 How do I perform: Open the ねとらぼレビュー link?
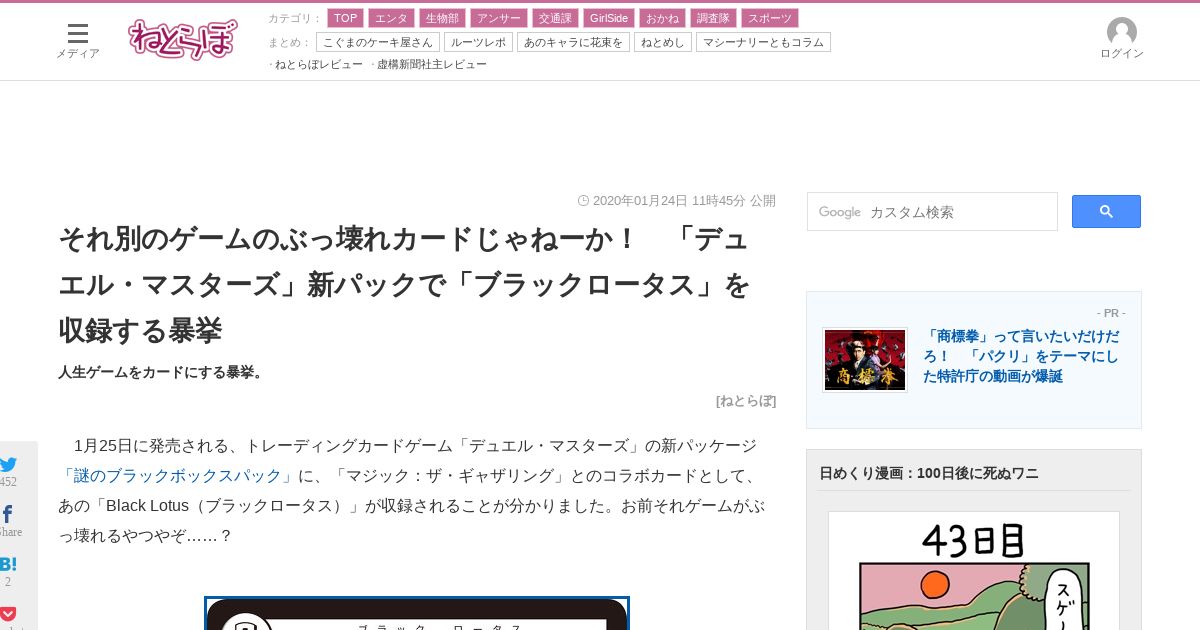click(319, 64)
